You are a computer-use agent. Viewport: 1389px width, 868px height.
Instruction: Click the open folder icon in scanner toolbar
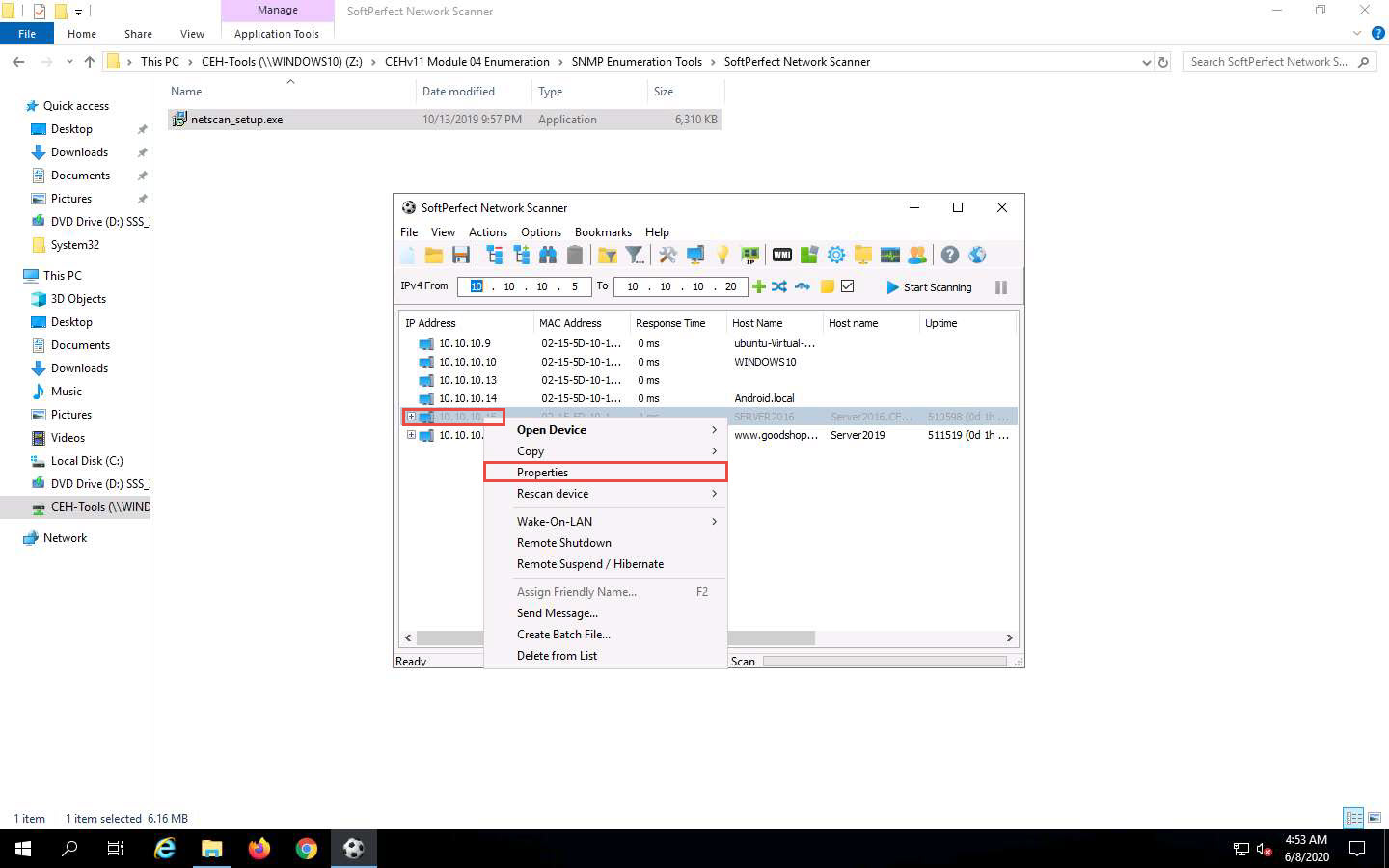click(434, 256)
